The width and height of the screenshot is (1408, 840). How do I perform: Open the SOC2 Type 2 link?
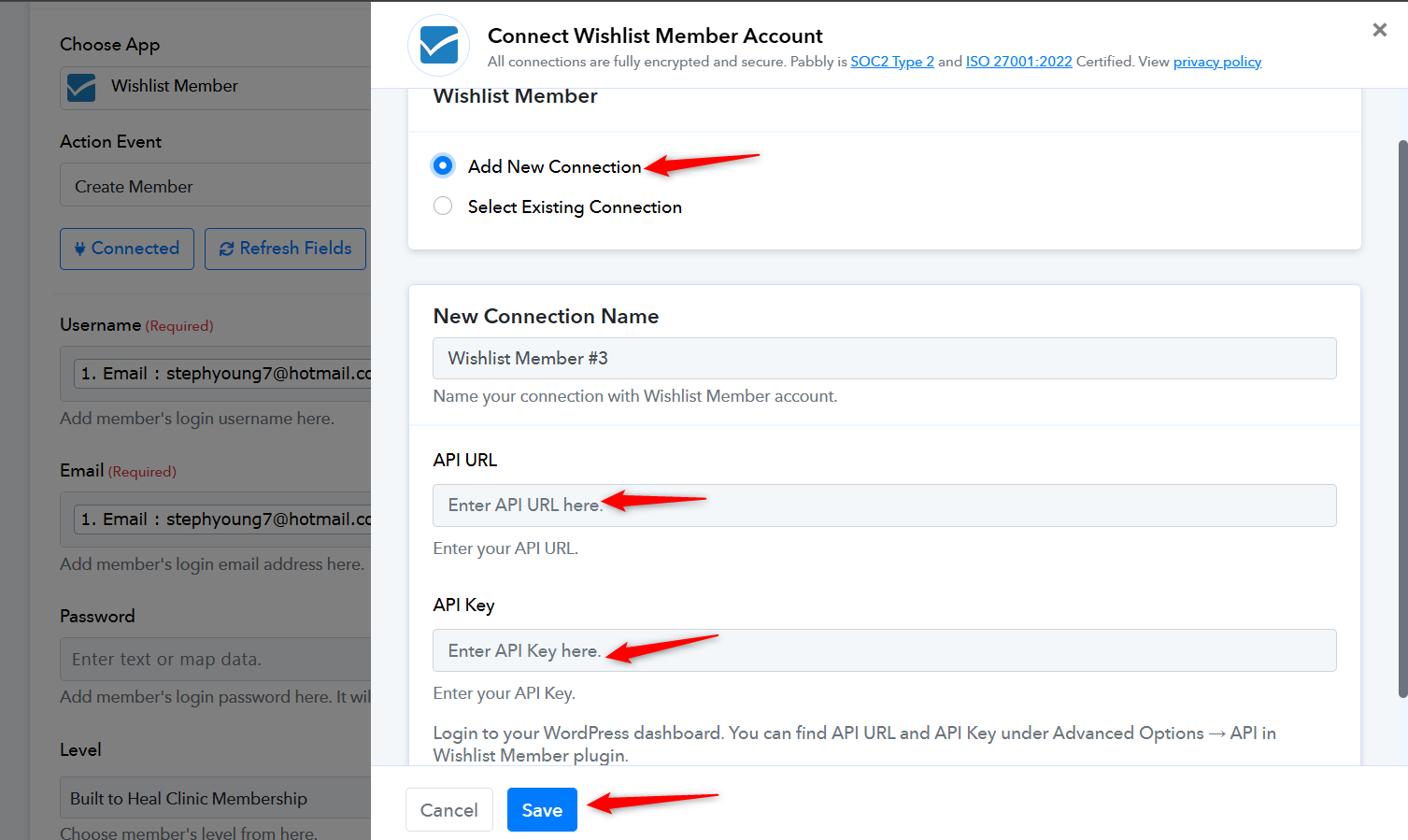(891, 62)
